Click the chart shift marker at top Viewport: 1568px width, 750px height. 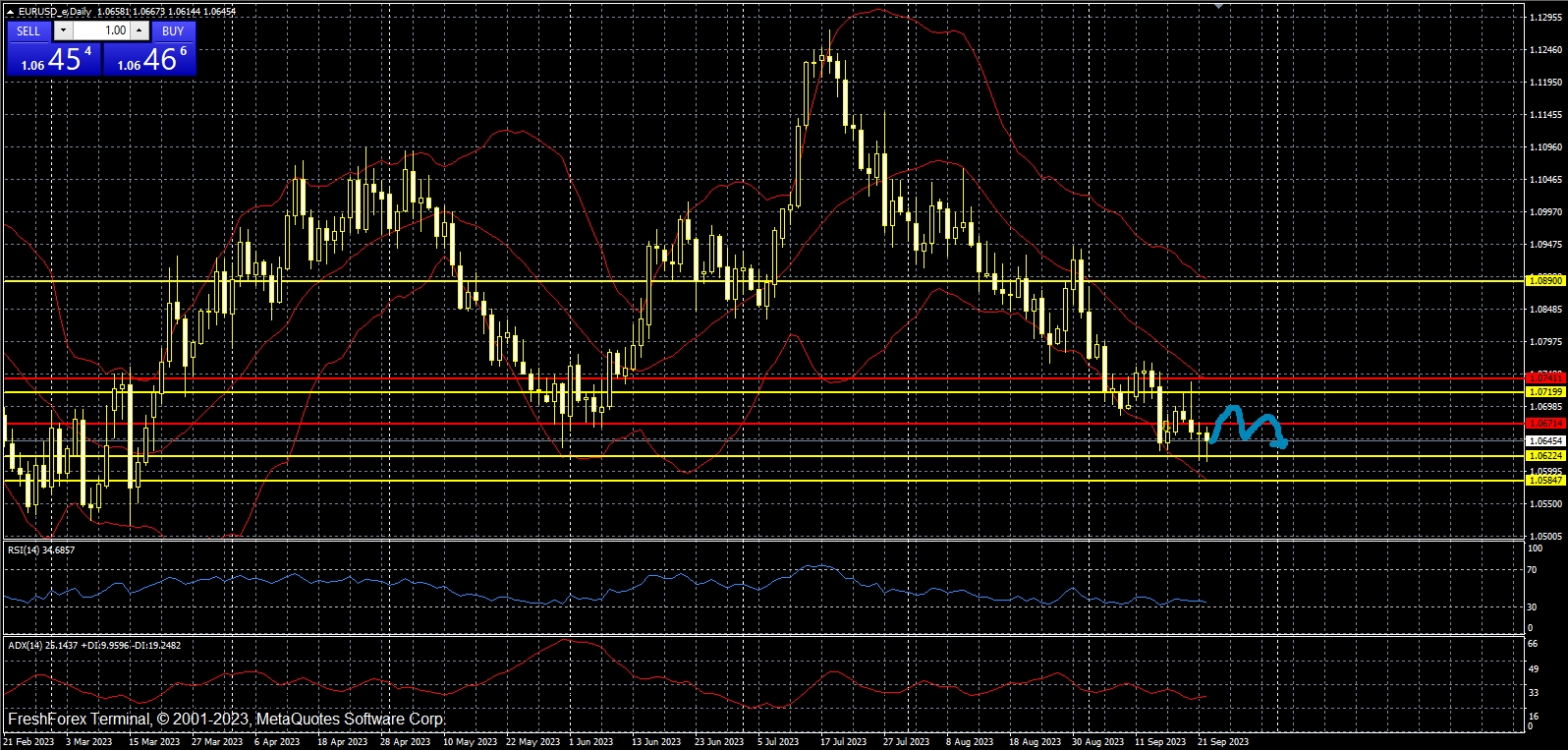click(x=1218, y=6)
